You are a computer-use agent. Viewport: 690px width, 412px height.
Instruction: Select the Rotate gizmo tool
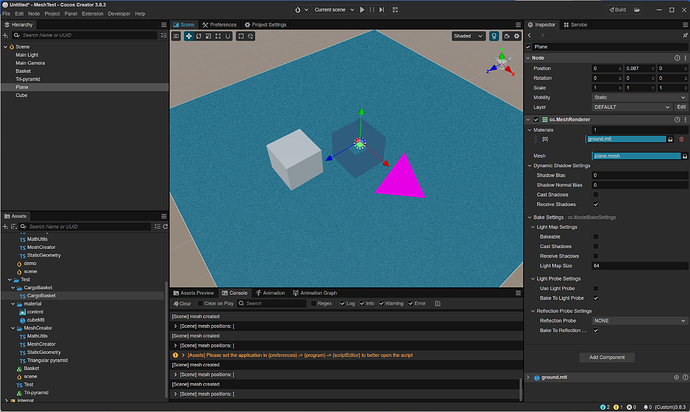coord(198,36)
